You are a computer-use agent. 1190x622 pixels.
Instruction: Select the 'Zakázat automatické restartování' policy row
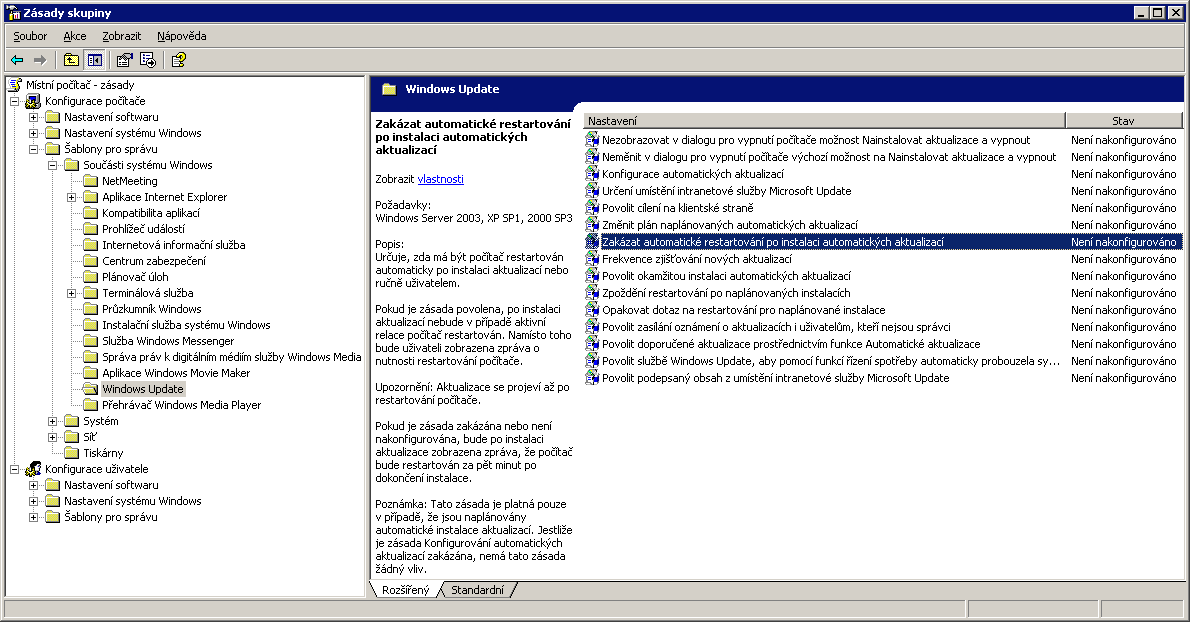coord(883,242)
